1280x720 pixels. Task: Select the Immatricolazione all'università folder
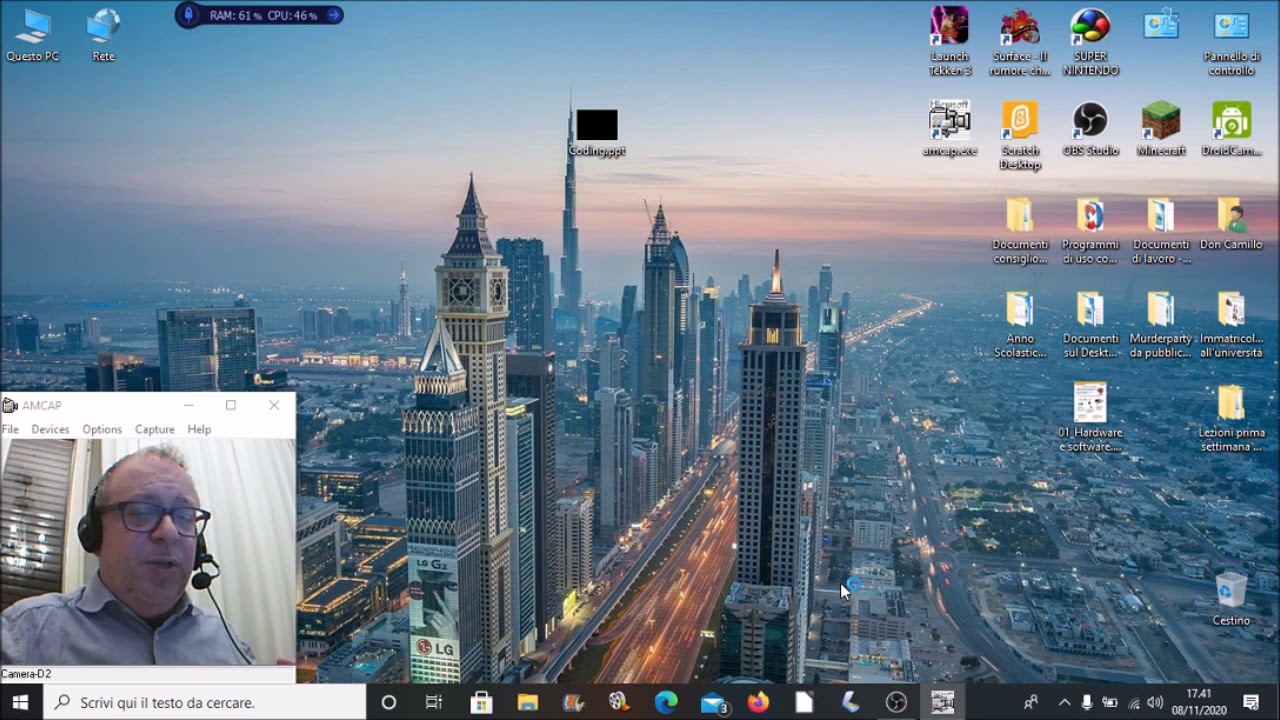click(x=1231, y=324)
